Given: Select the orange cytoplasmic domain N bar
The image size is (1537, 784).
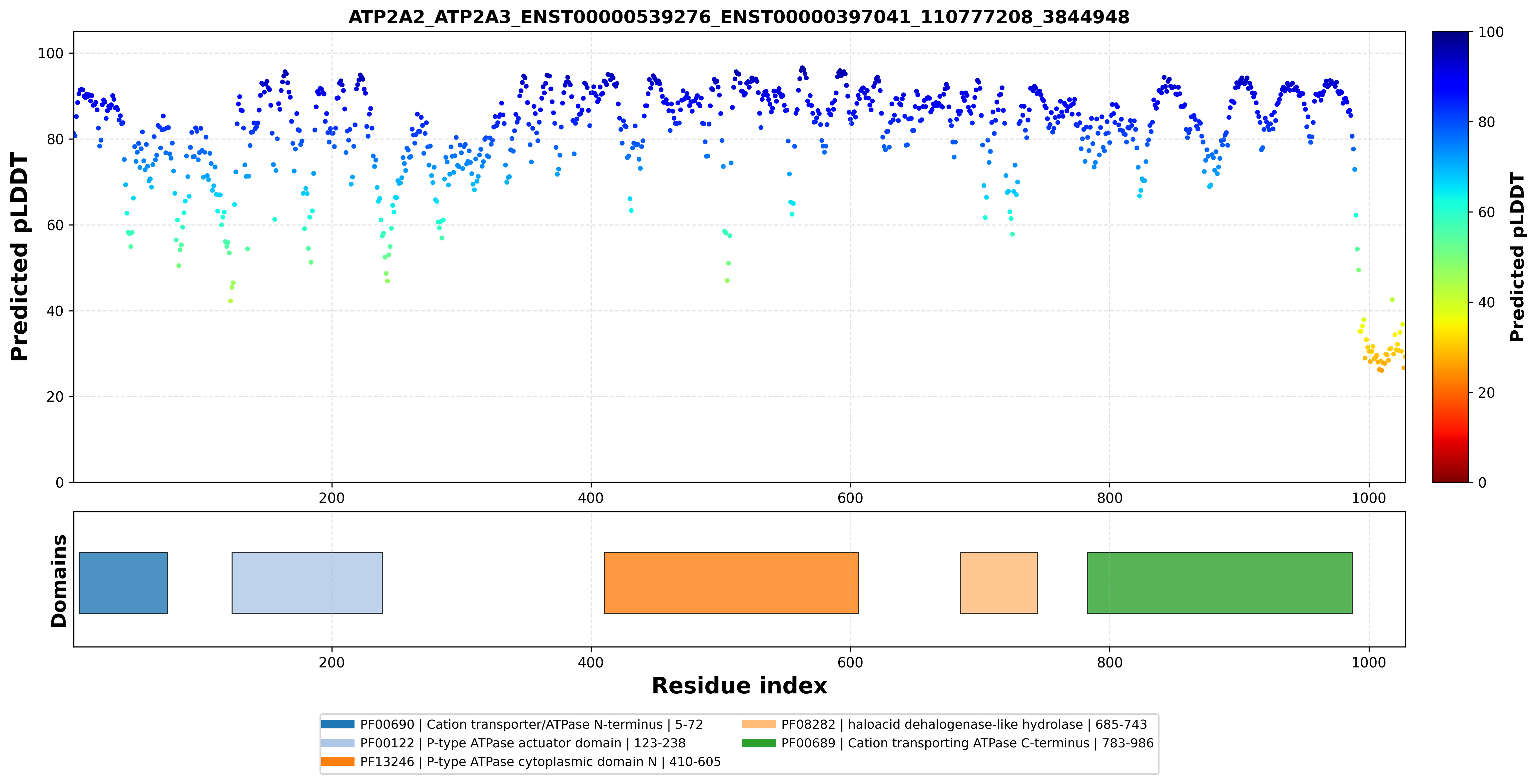Looking at the screenshot, I should 731,583.
